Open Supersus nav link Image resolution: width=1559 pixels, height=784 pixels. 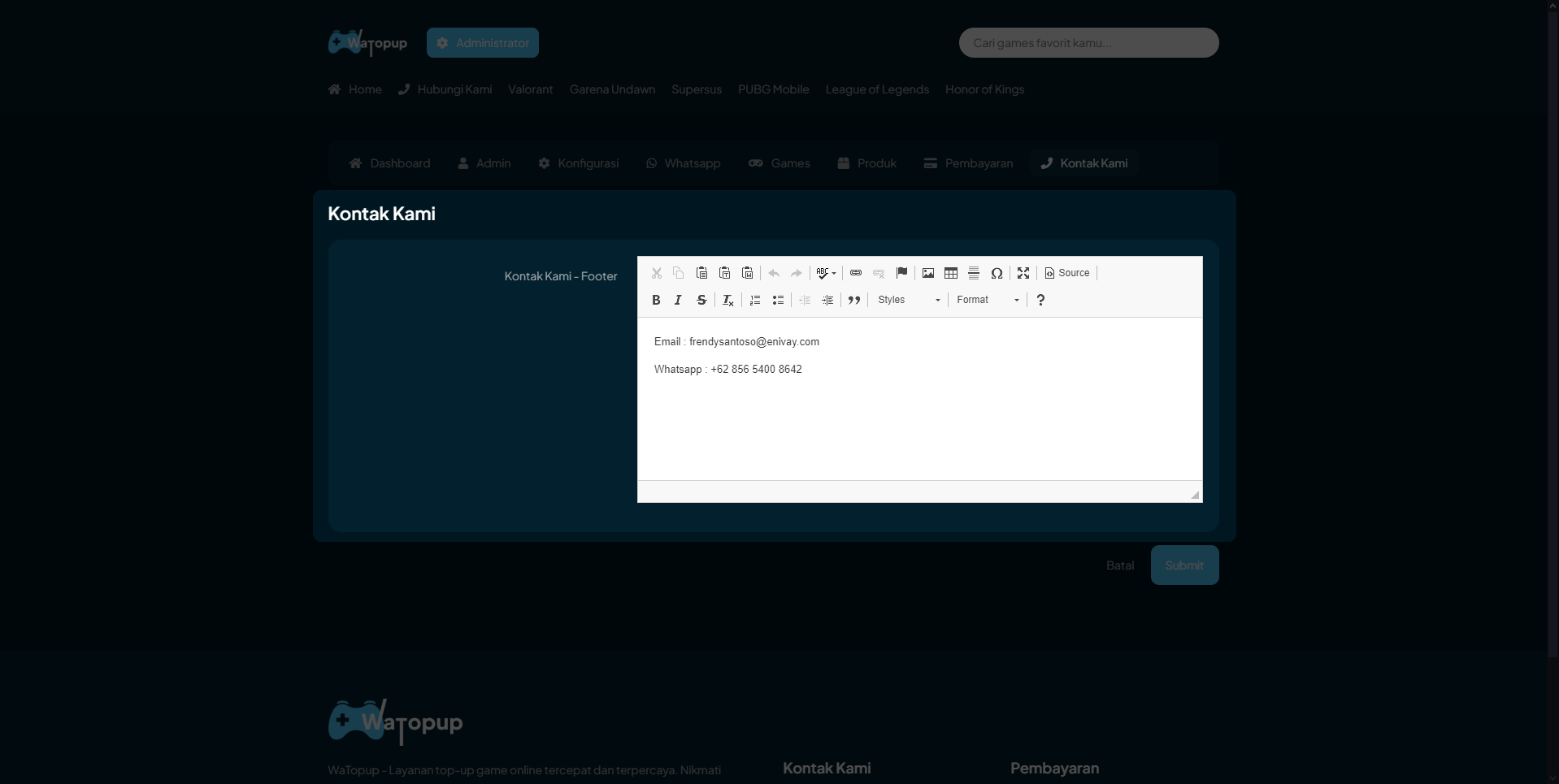[x=697, y=89]
